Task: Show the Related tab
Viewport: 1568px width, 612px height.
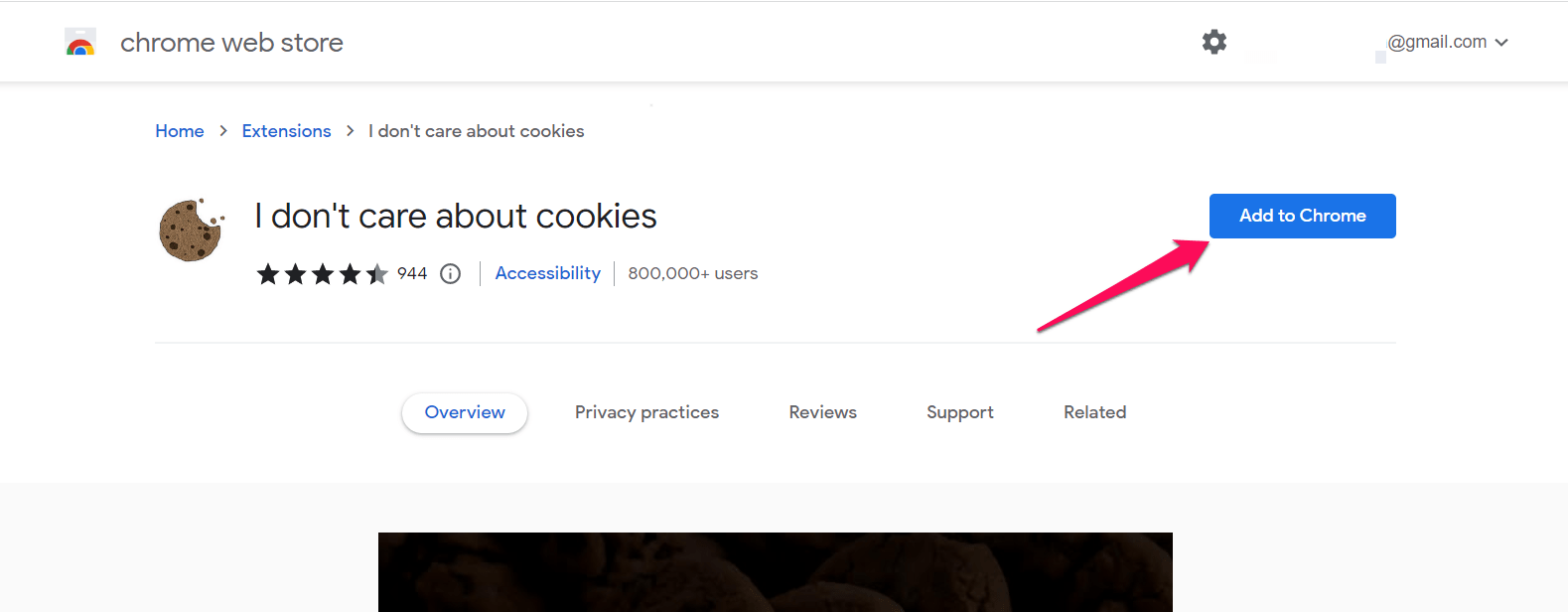Action: [x=1094, y=412]
